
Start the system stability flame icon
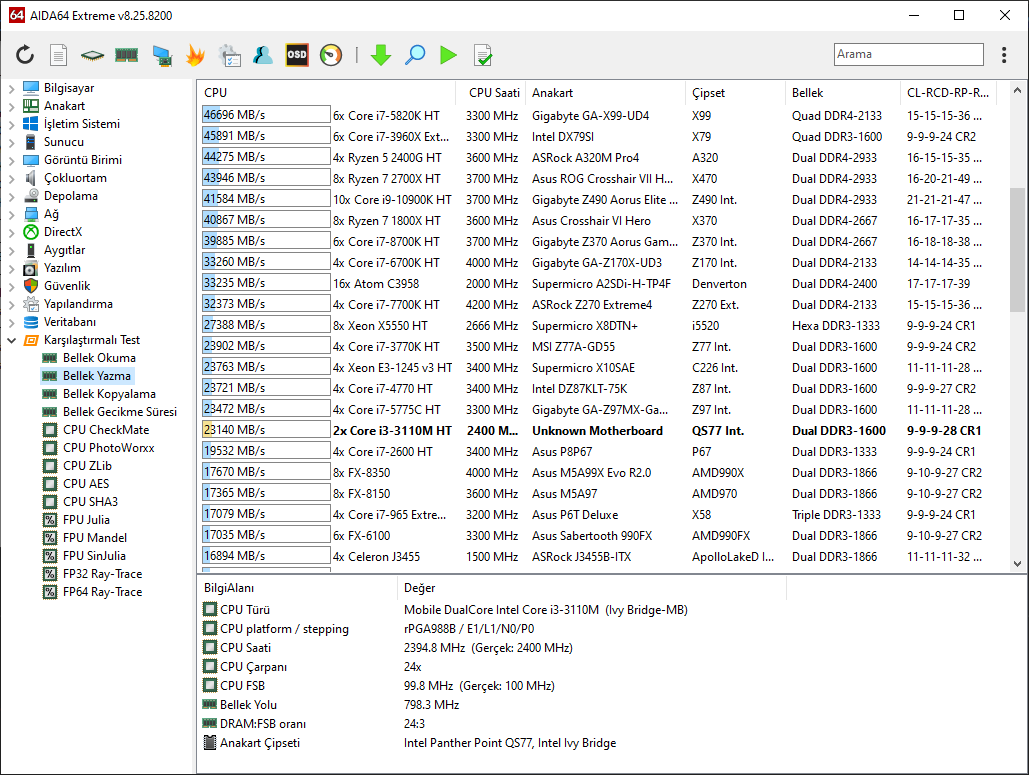point(195,55)
